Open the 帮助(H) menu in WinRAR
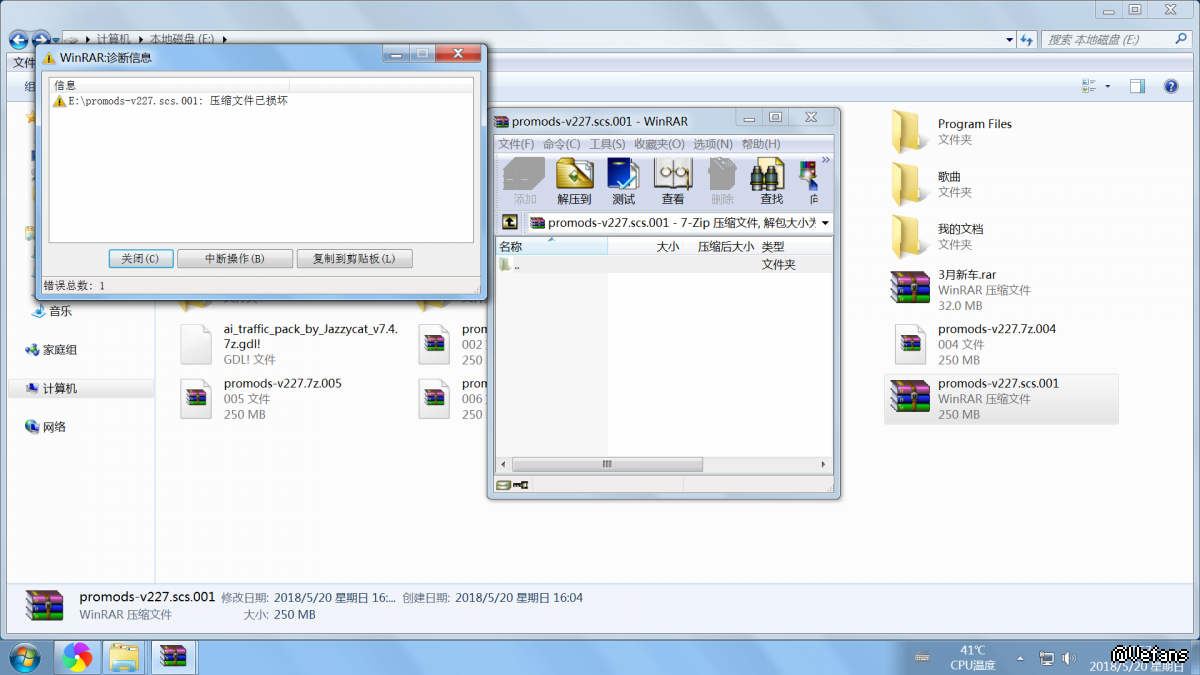The image size is (1200, 675). [x=761, y=144]
